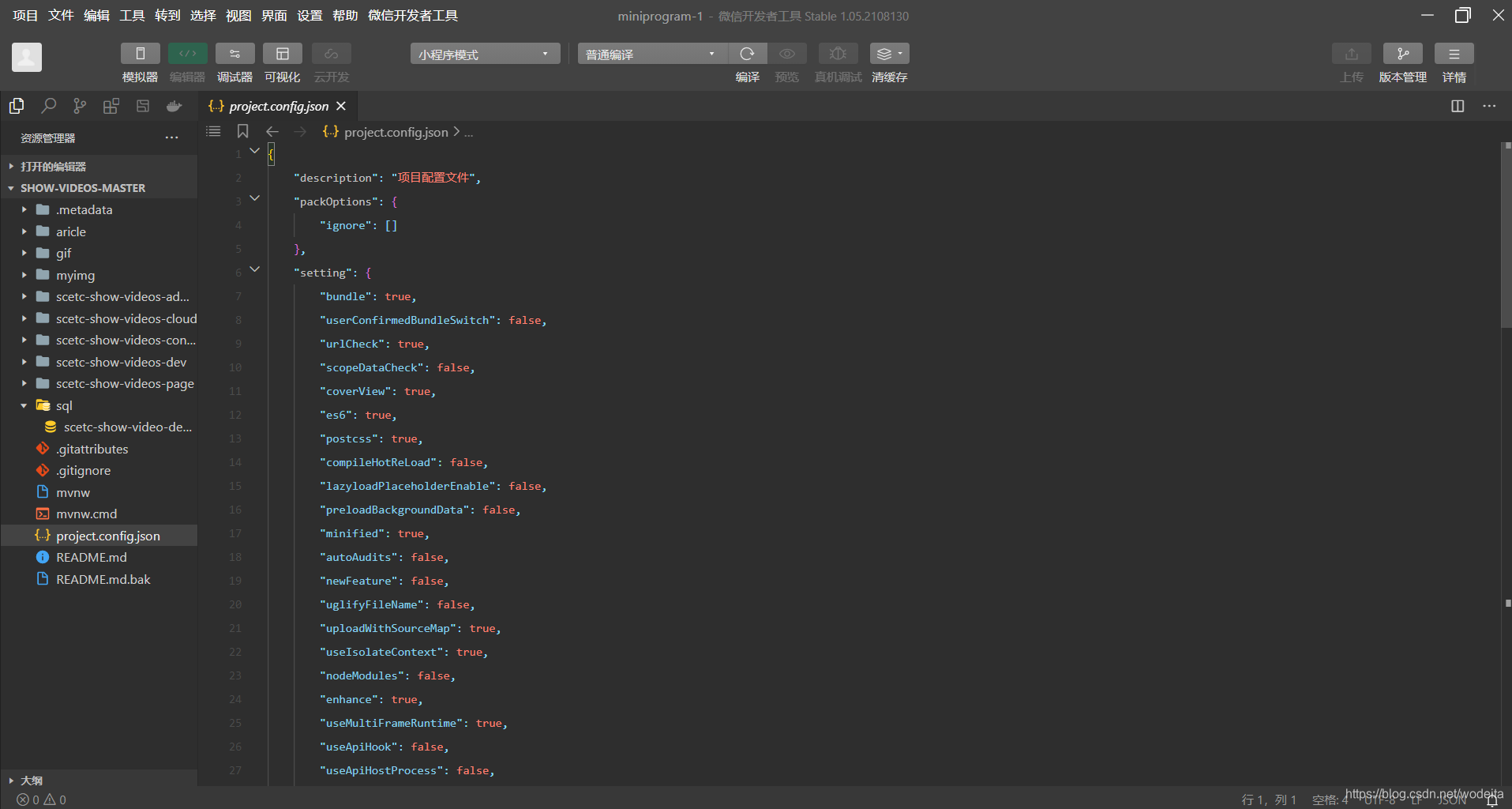Click the real device debugging bug icon
Viewport: 1512px width, 809px height.
click(838, 54)
